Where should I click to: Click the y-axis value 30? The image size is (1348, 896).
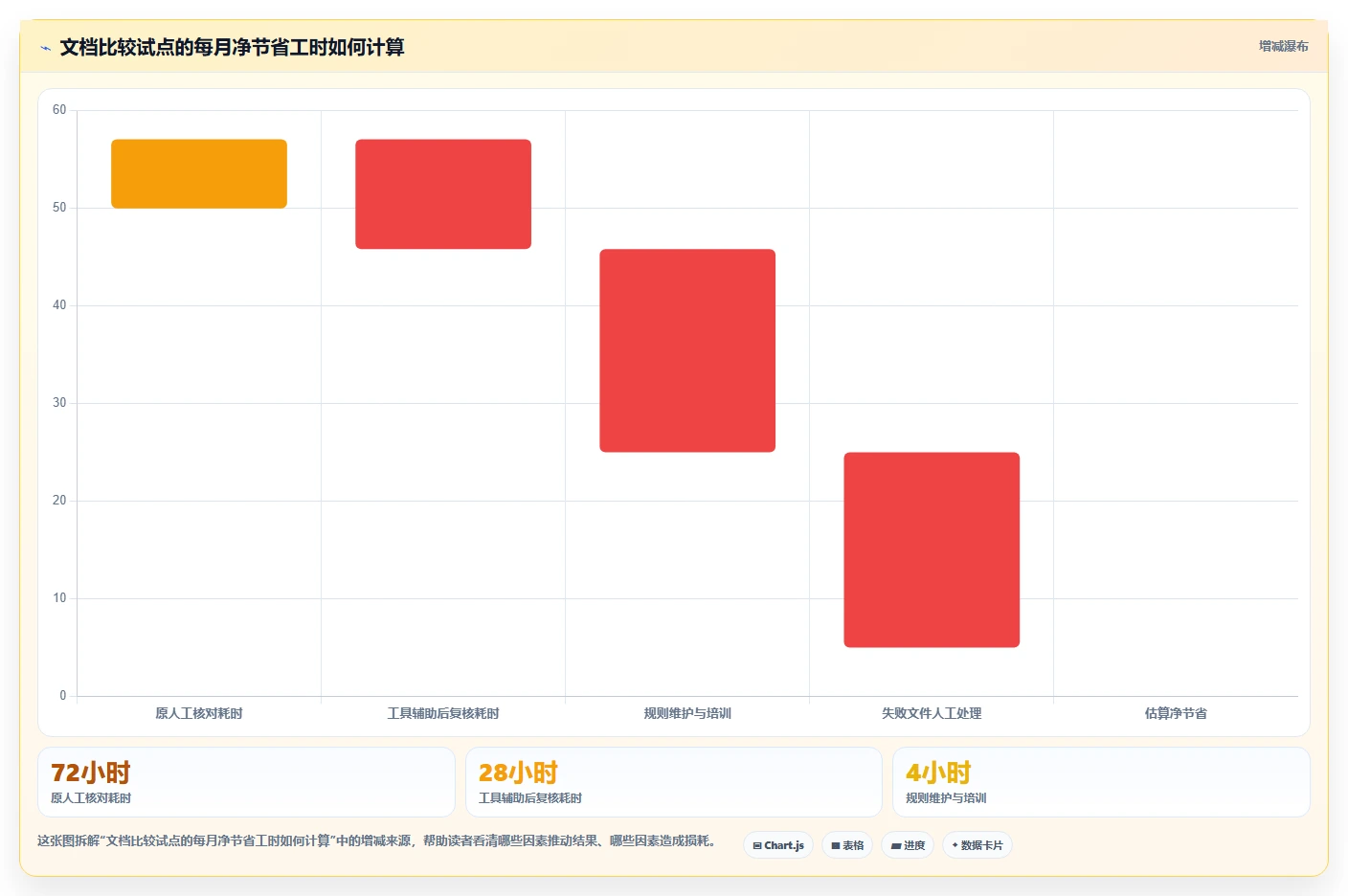click(x=59, y=403)
